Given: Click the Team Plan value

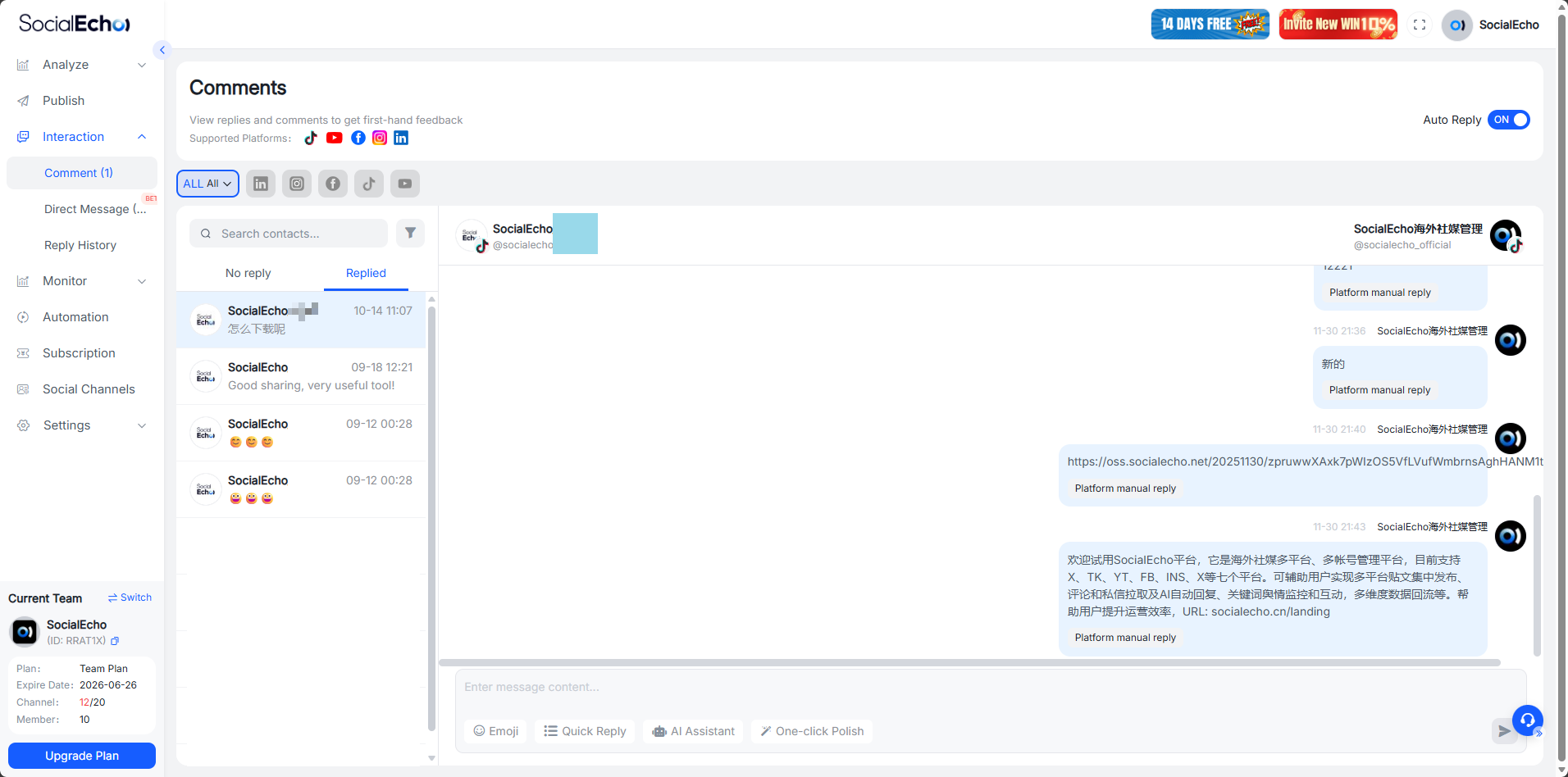Looking at the screenshot, I should [x=103, y=669].
